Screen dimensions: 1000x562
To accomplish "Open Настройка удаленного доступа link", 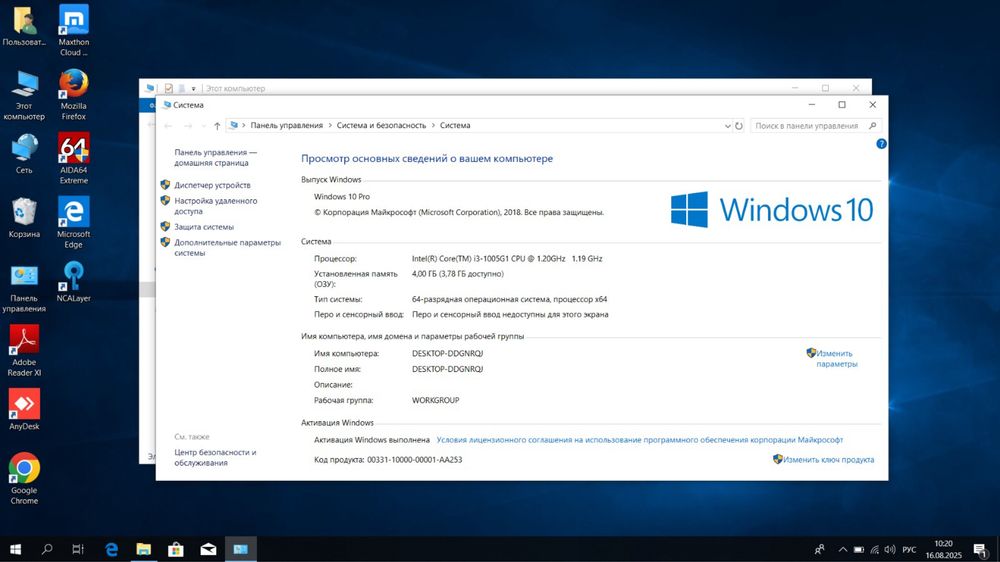I will coord(216,206).
